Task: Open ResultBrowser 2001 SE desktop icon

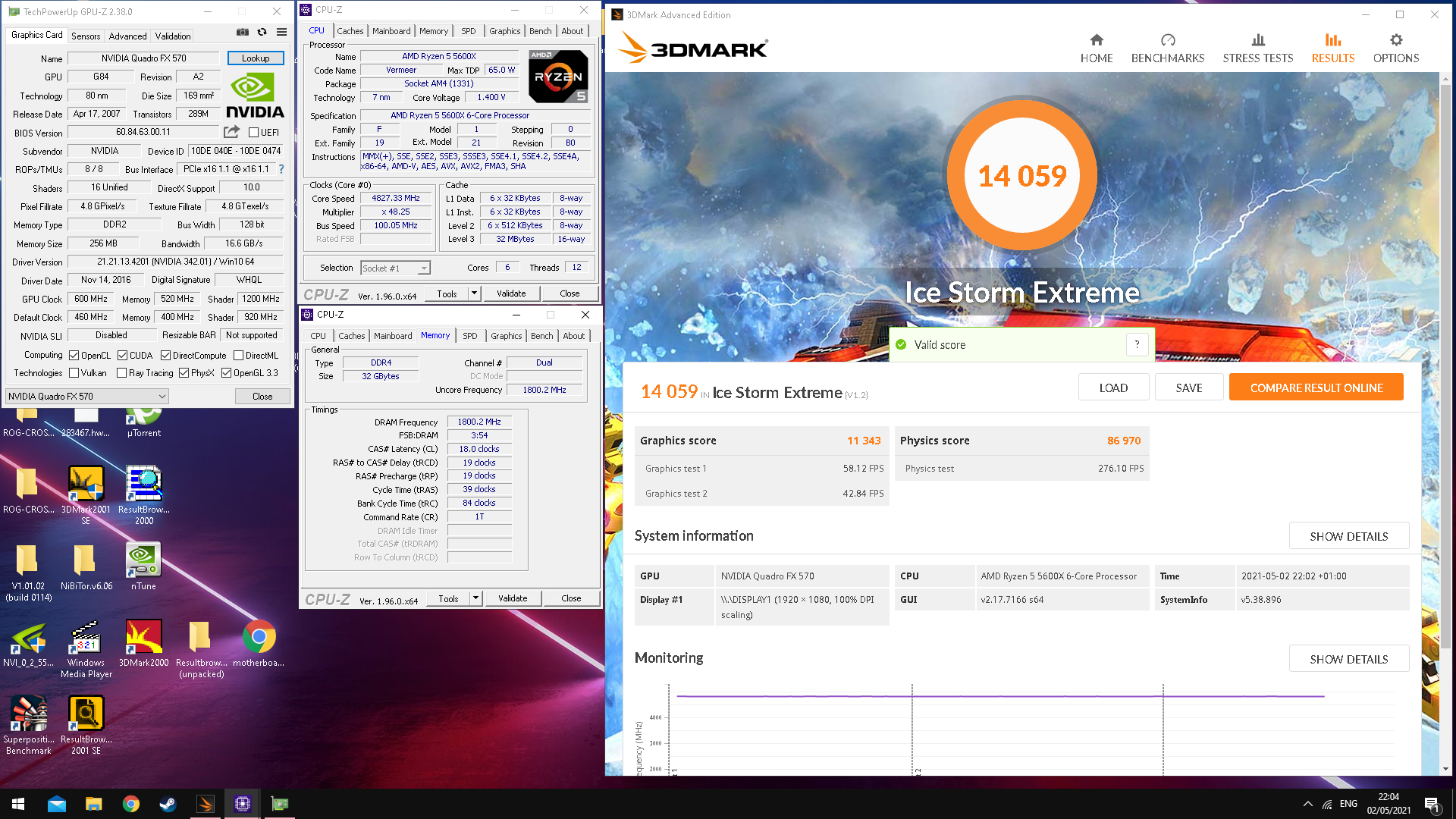Action: coord(86,725)
